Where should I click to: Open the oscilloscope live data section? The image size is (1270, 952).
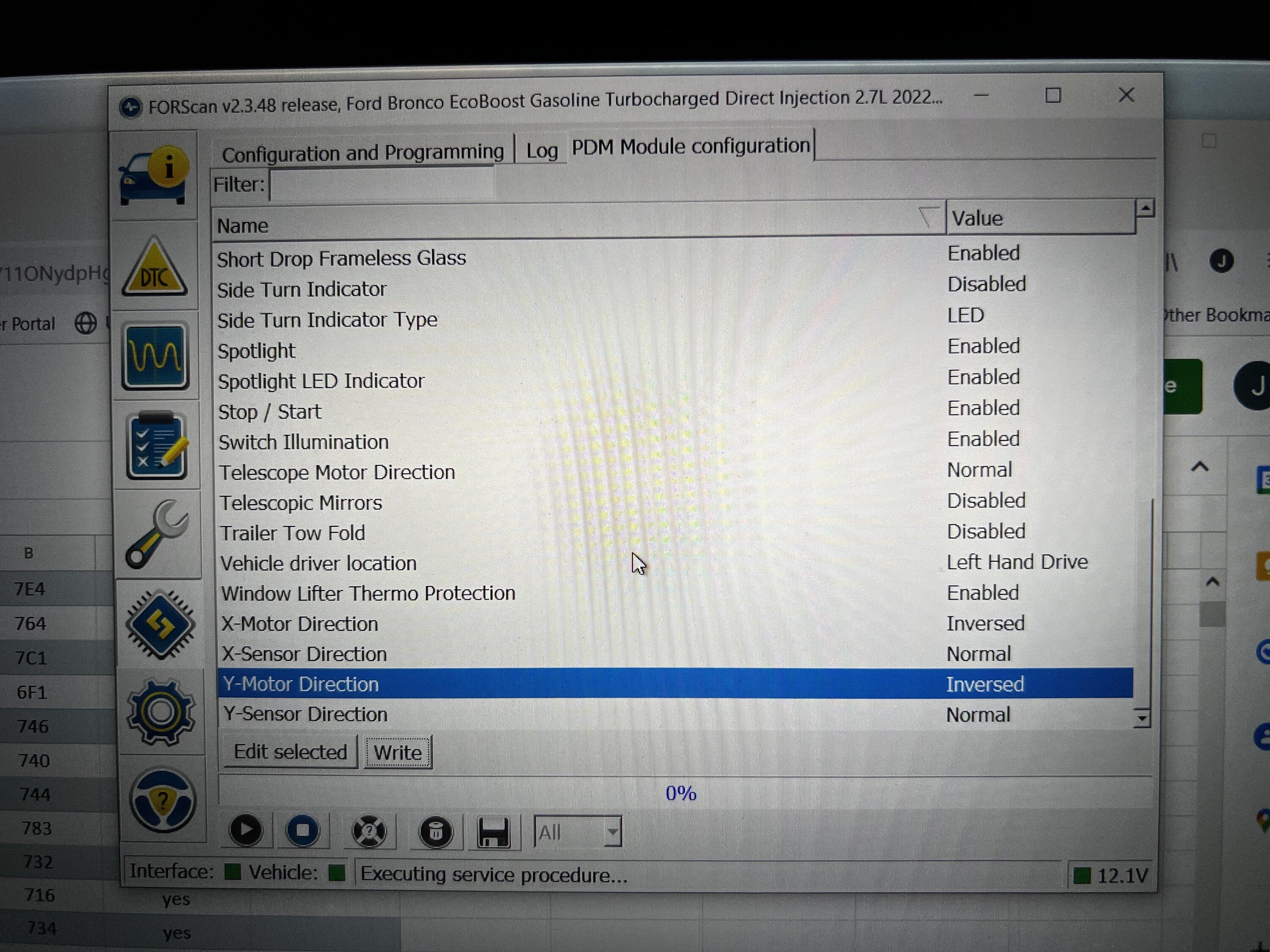pyautogui.click(x=156, y=356)
